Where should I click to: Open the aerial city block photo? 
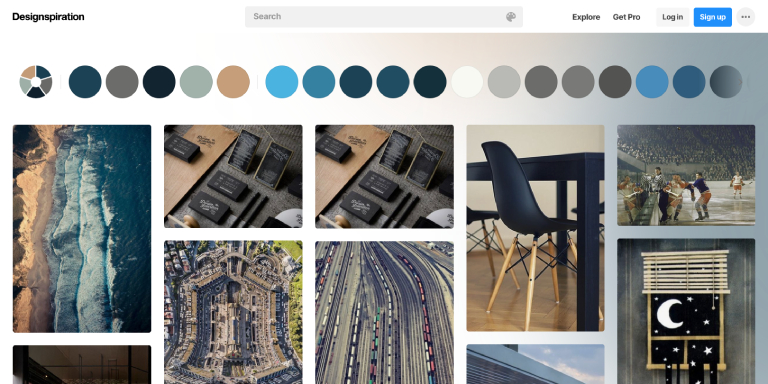click(233, 312)
